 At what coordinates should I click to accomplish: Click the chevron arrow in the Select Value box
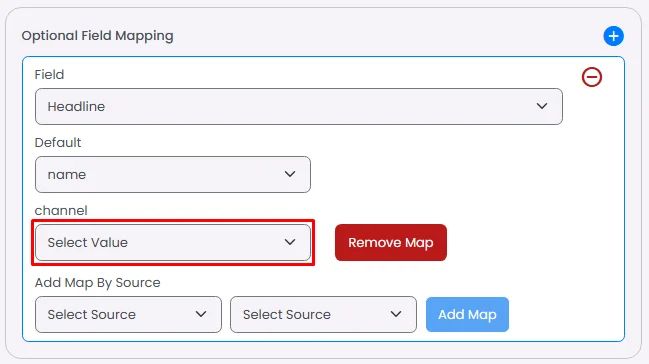[290, 242]
